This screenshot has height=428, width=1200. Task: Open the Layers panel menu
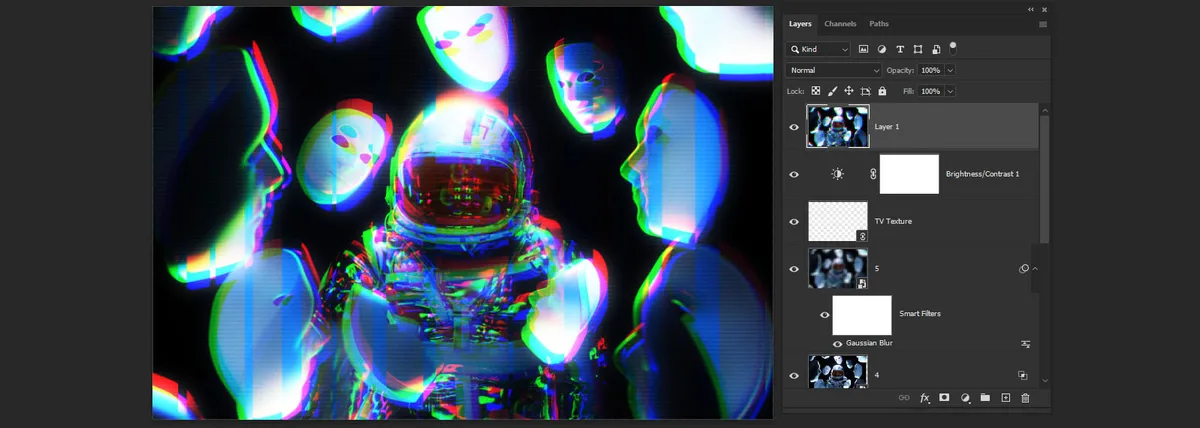(x=1043, y=24)
